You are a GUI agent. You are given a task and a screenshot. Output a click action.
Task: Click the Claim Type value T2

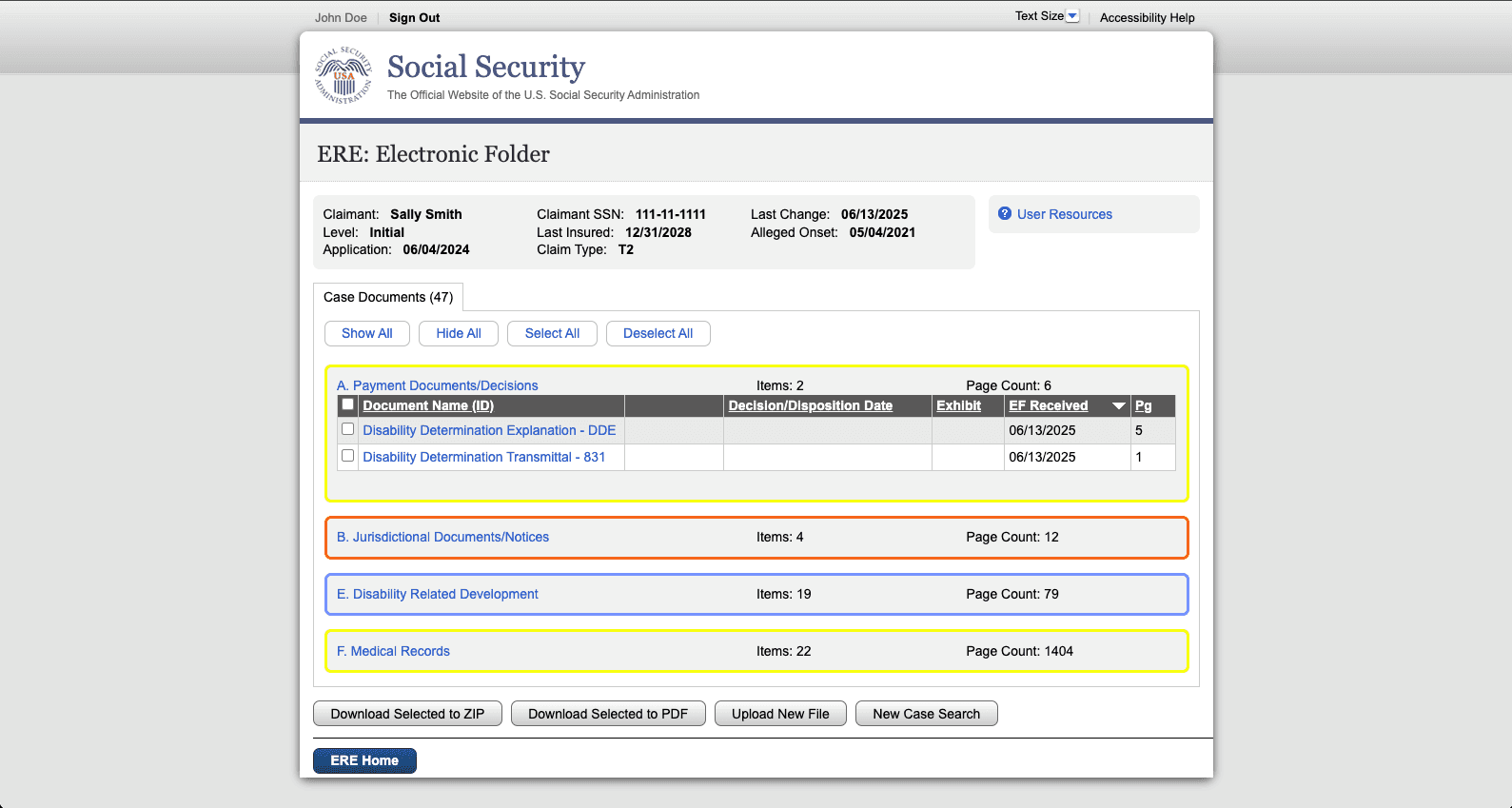(626, 249)
